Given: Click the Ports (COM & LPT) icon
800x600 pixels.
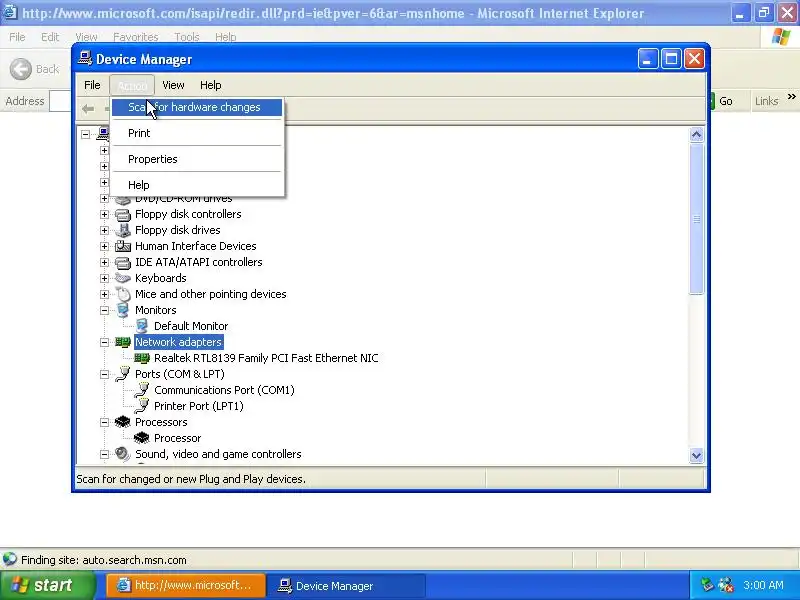Looking at the screenshot, I should click(123, 374).
